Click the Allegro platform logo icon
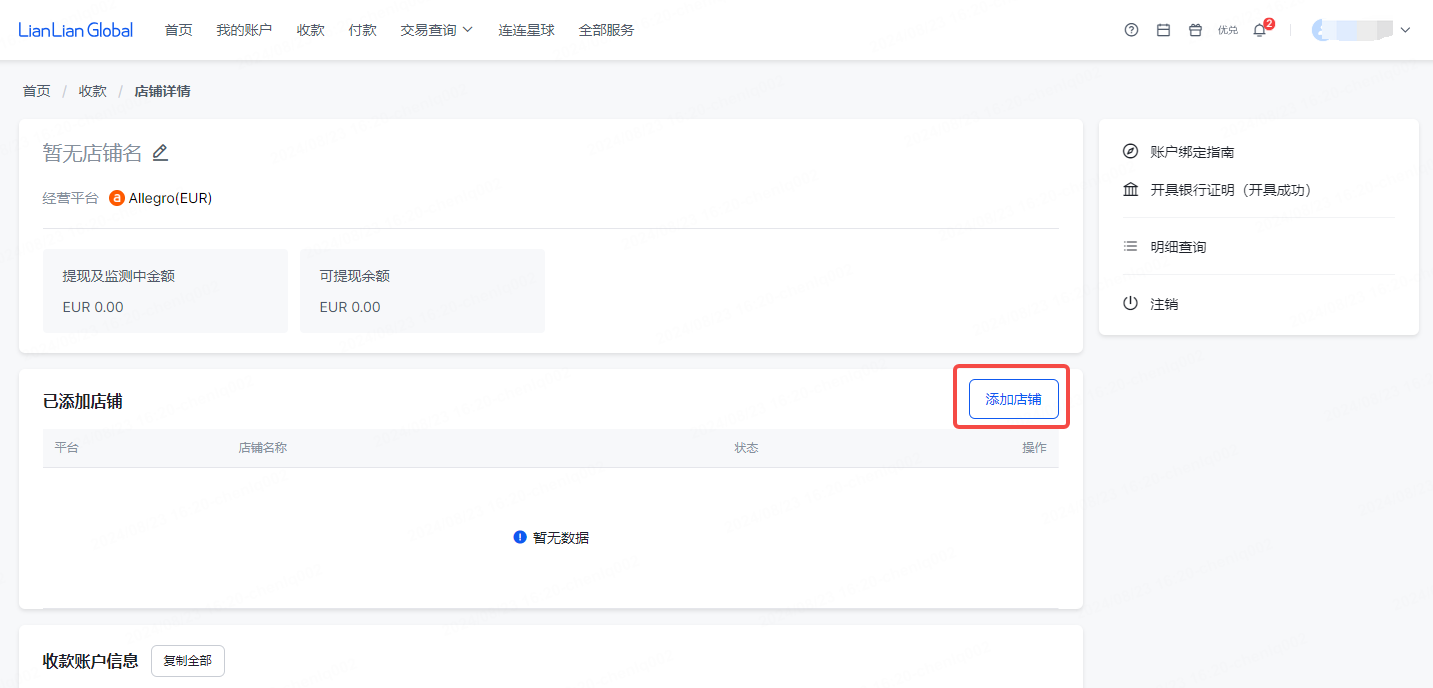The height and width of the screenshot is (688, 1433). (116, 198)
